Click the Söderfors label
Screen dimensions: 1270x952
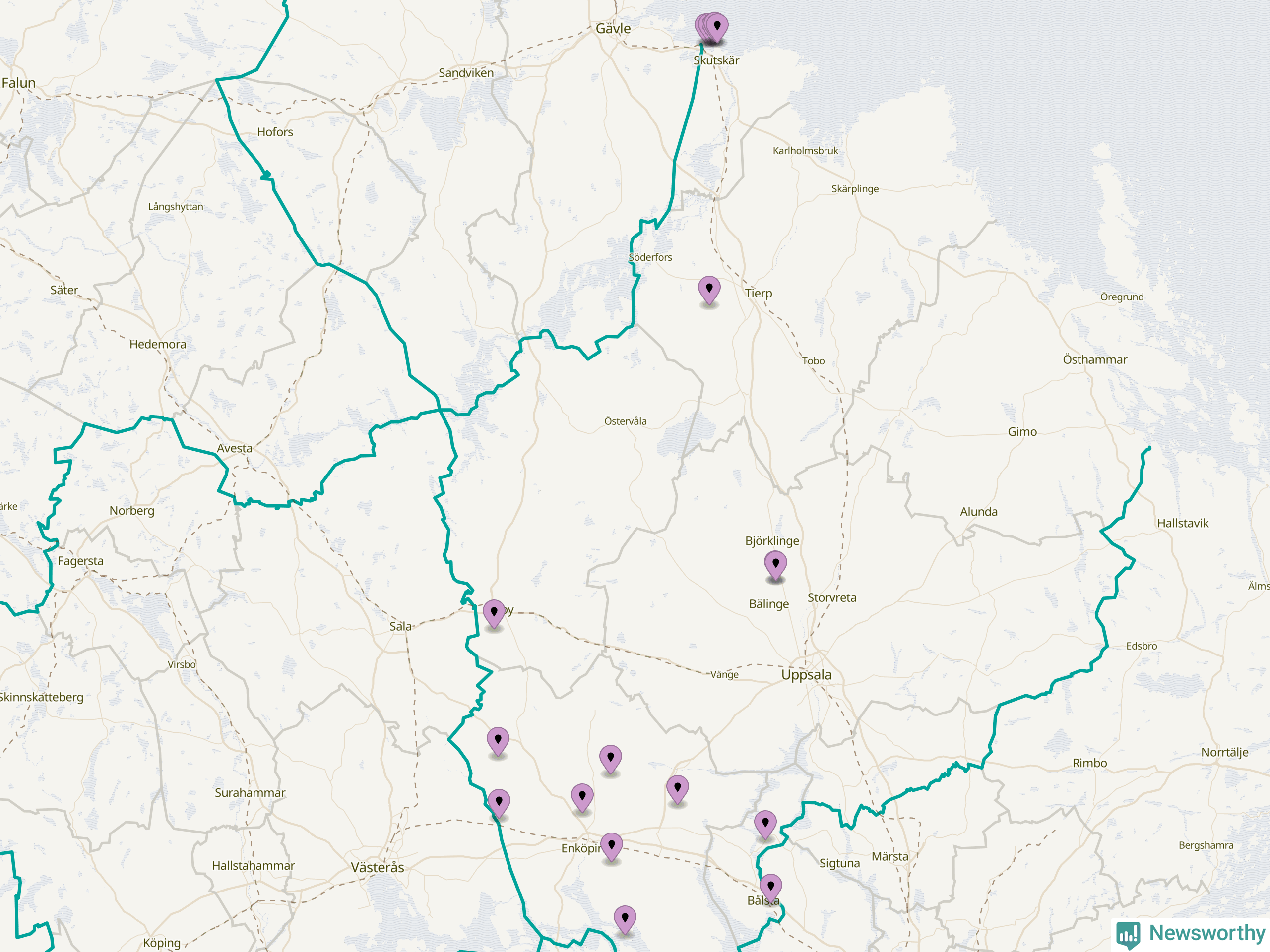[x=650, y=258]
